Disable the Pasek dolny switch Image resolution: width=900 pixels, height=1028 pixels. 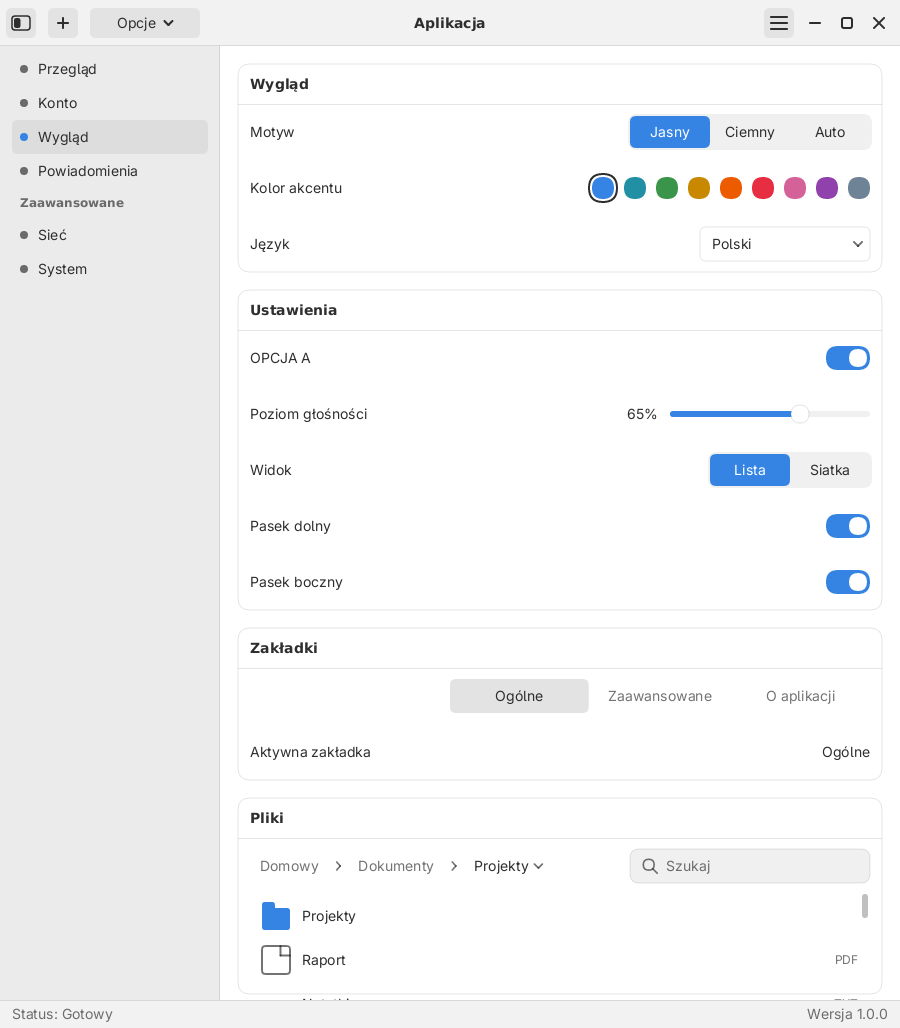[848, 526]
